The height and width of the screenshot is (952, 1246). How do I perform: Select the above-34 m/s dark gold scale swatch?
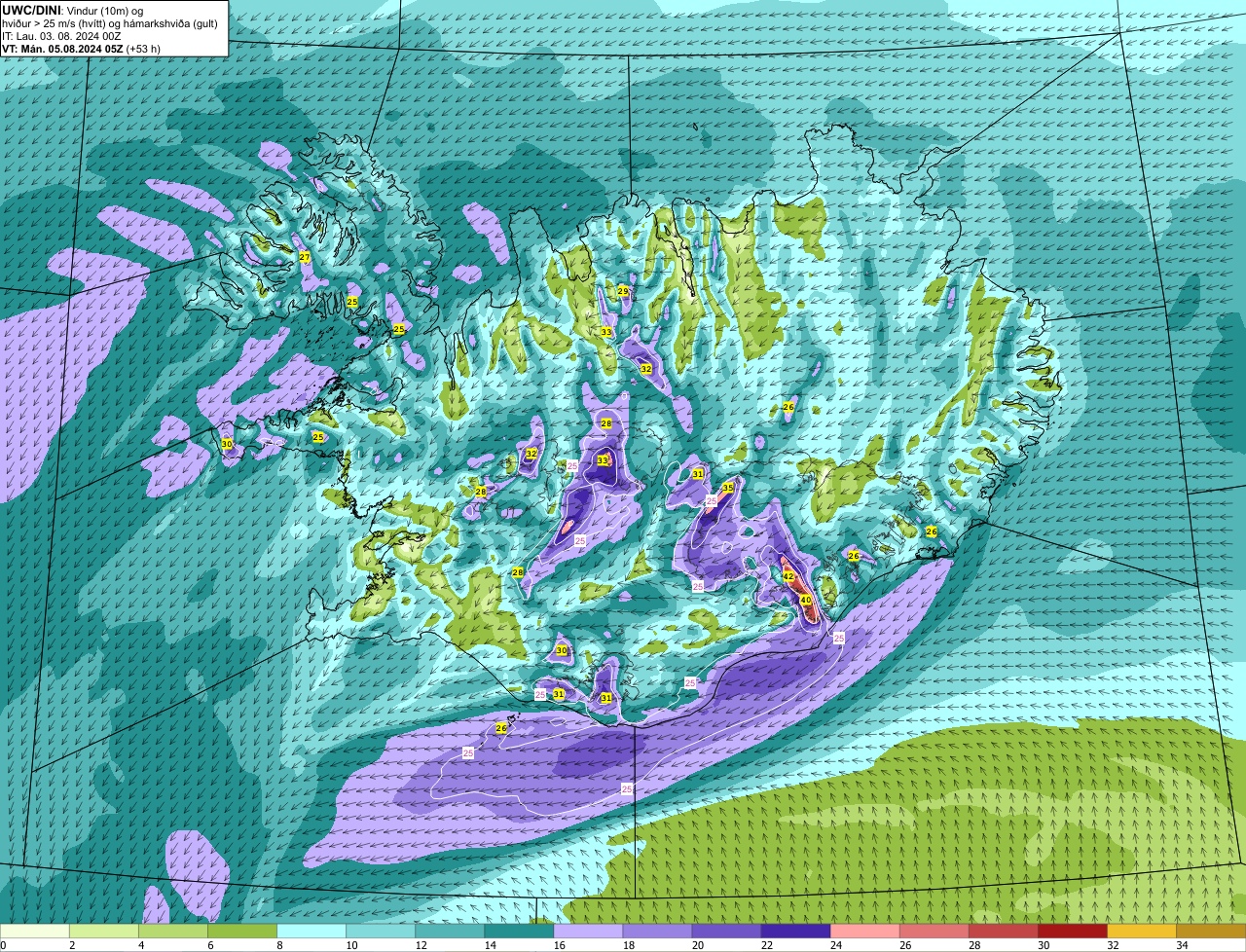pos(1211,931)
